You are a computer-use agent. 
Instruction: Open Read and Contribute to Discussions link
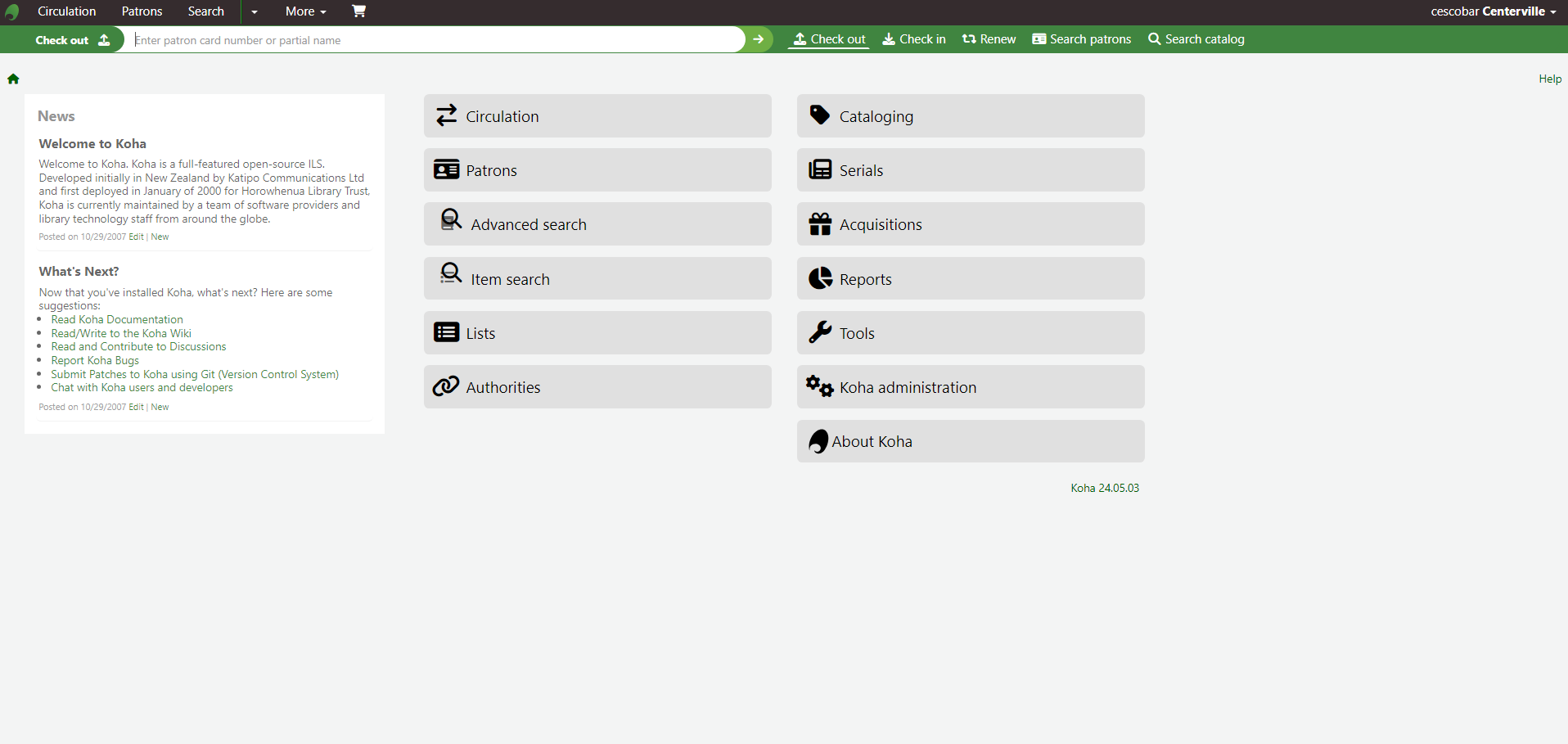[138, 346]
